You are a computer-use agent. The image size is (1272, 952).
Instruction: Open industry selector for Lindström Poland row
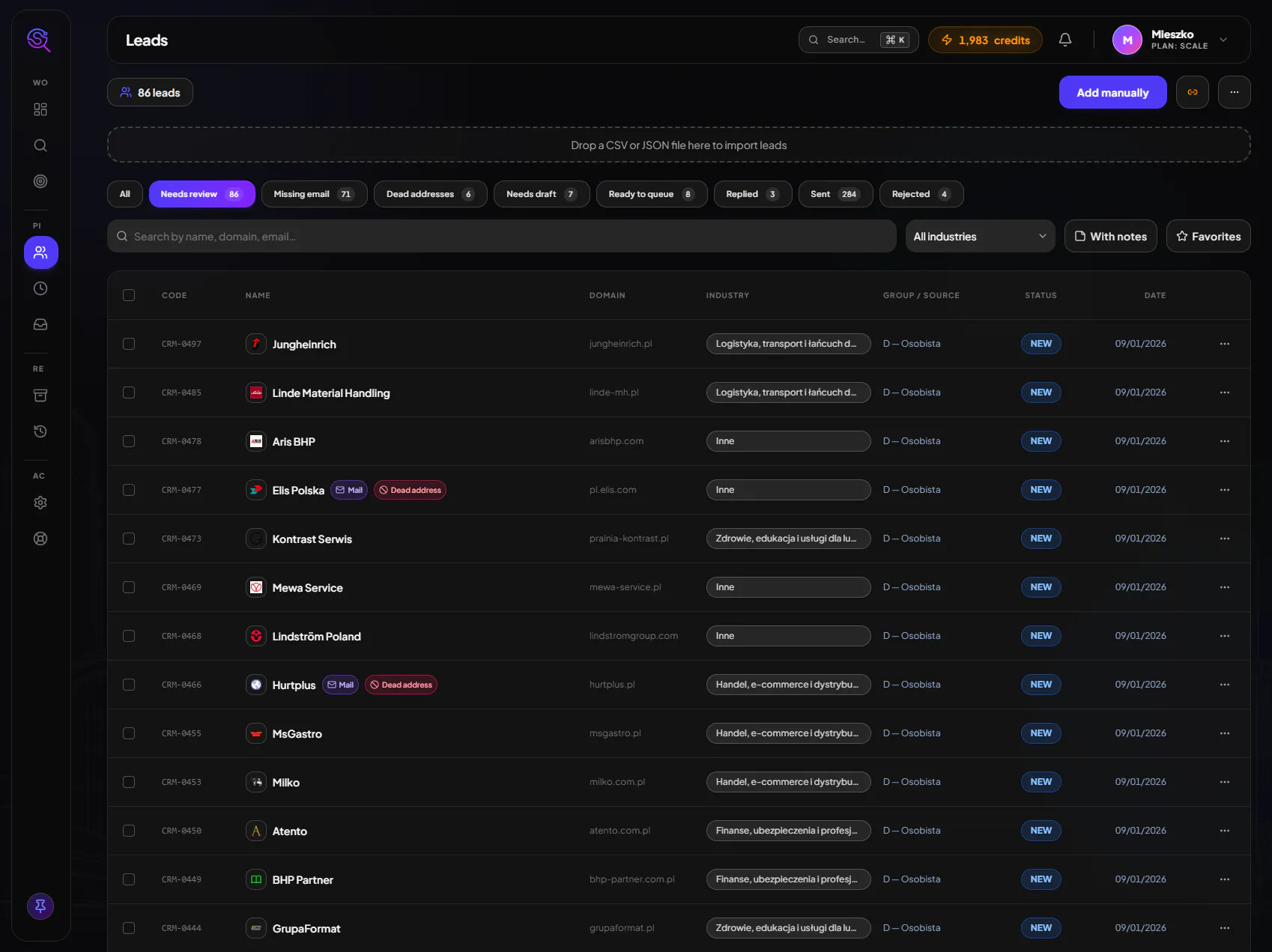coord(788,636)
